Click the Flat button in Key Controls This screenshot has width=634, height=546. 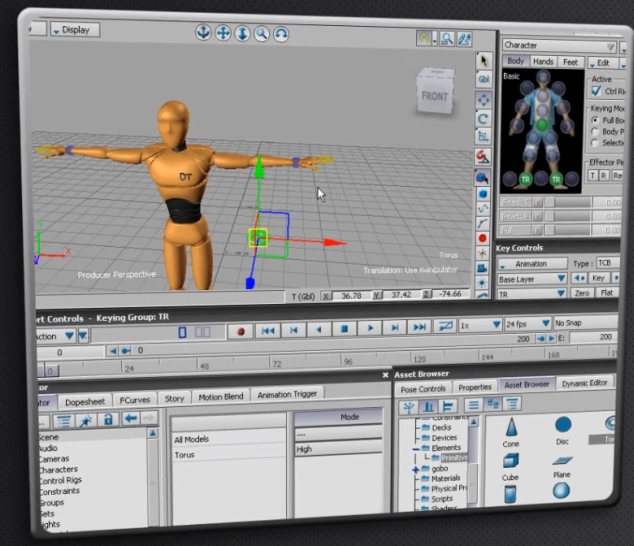click(x=607, y=292)
